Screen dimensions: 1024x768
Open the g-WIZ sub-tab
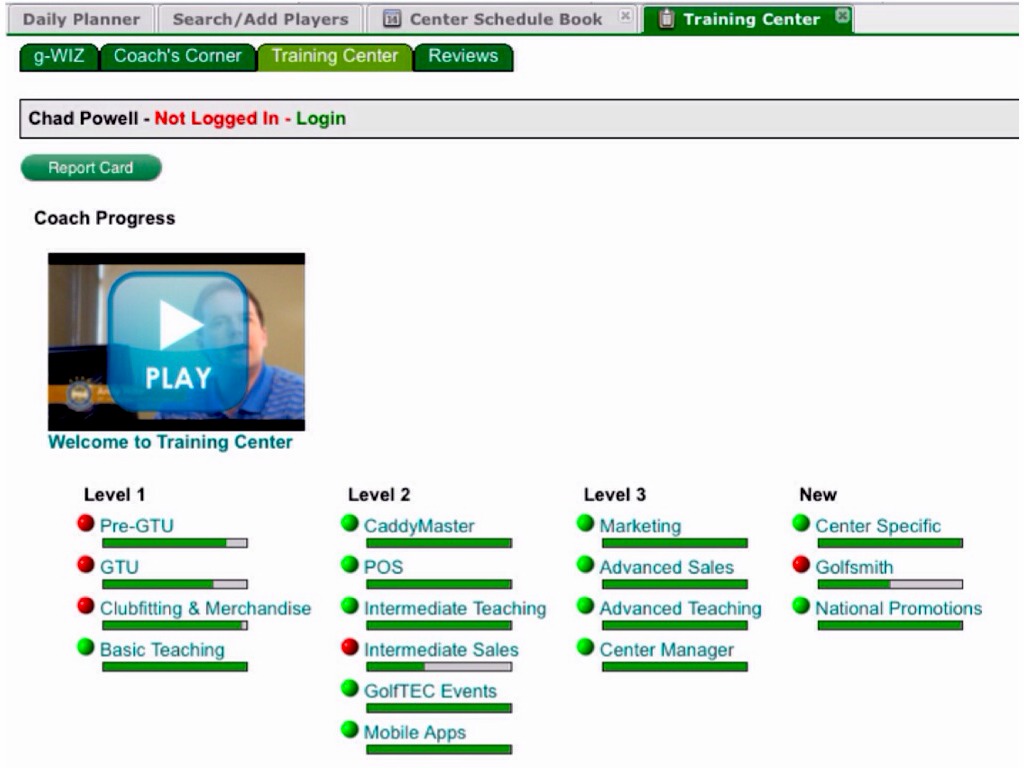click(x=59, y=56)
